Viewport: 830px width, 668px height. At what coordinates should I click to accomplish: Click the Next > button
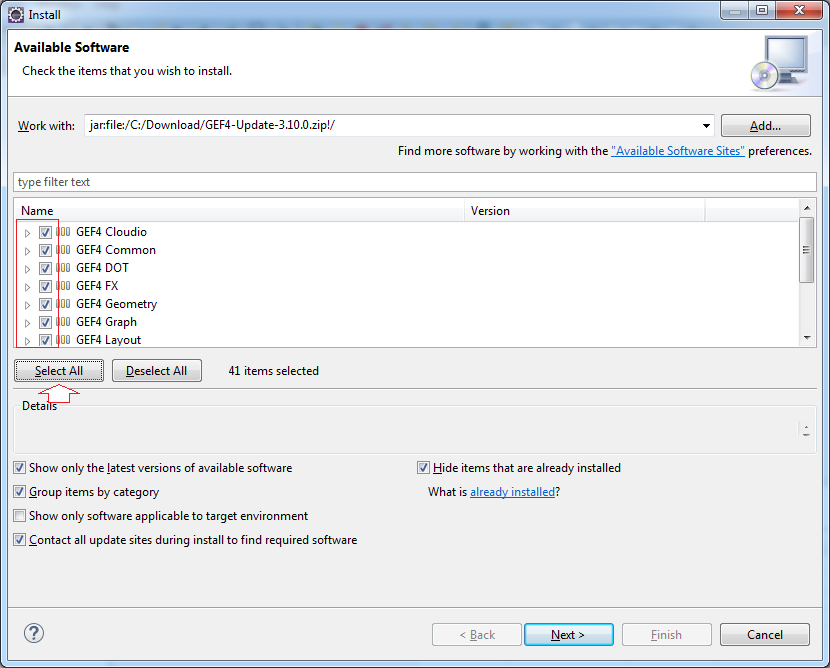[x=569, y=635]
